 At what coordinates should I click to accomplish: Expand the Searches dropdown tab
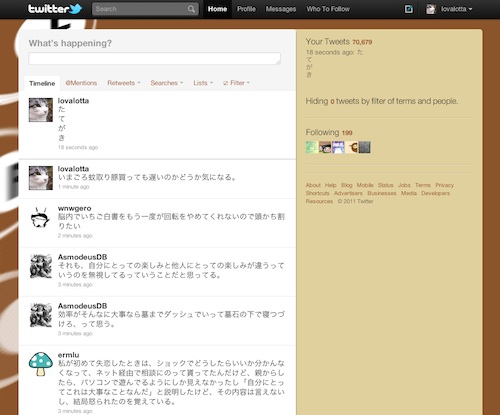pos(167,83)
